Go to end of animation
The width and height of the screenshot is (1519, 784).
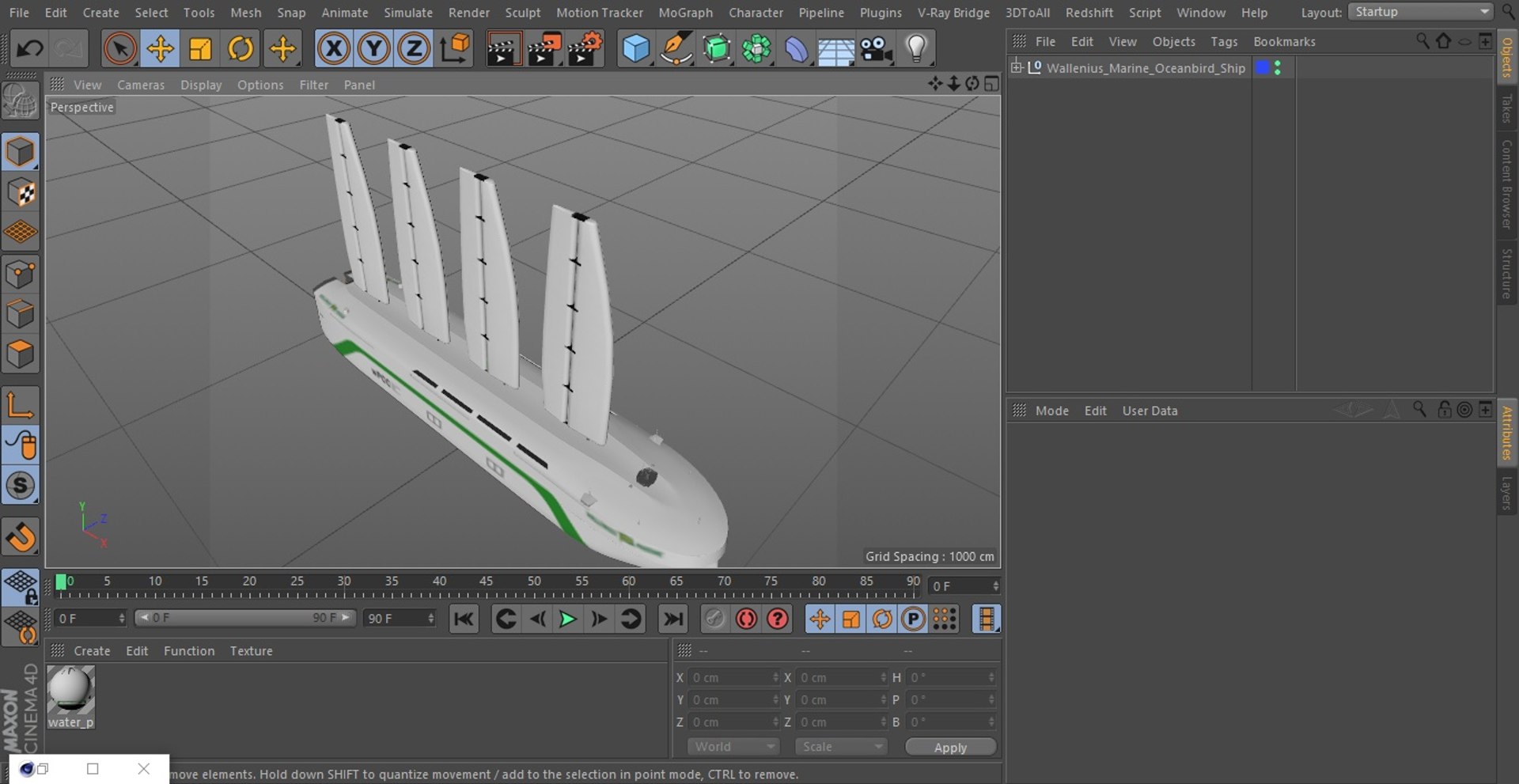click(673, 619)
